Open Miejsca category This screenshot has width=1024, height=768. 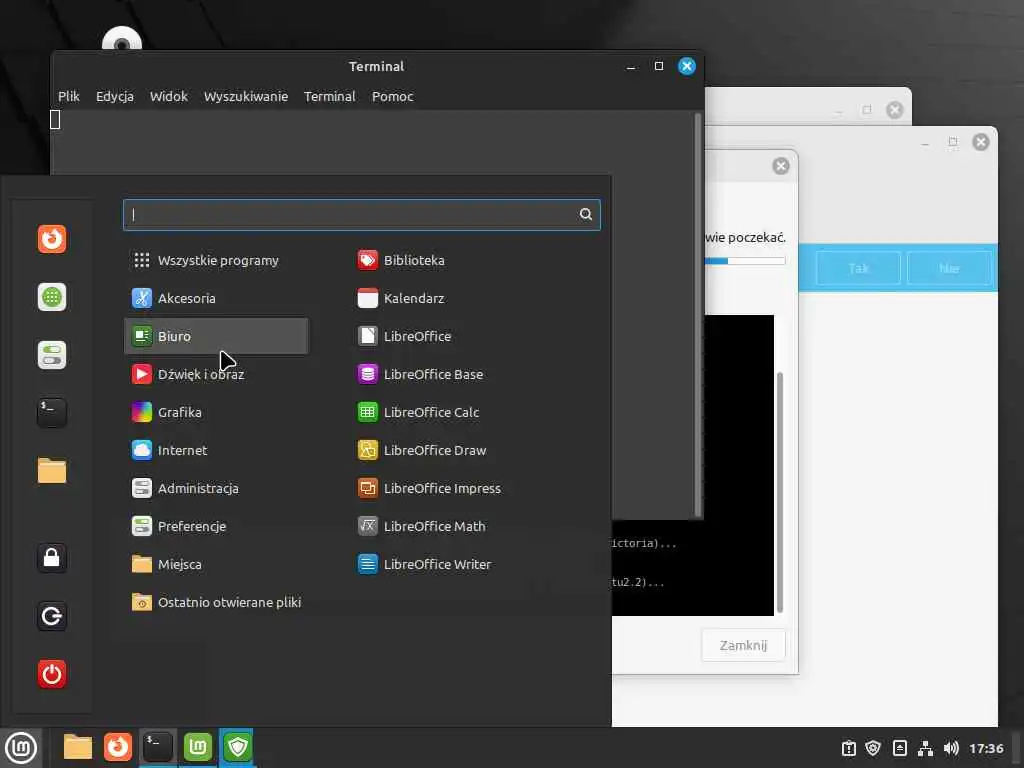point(216,564)
